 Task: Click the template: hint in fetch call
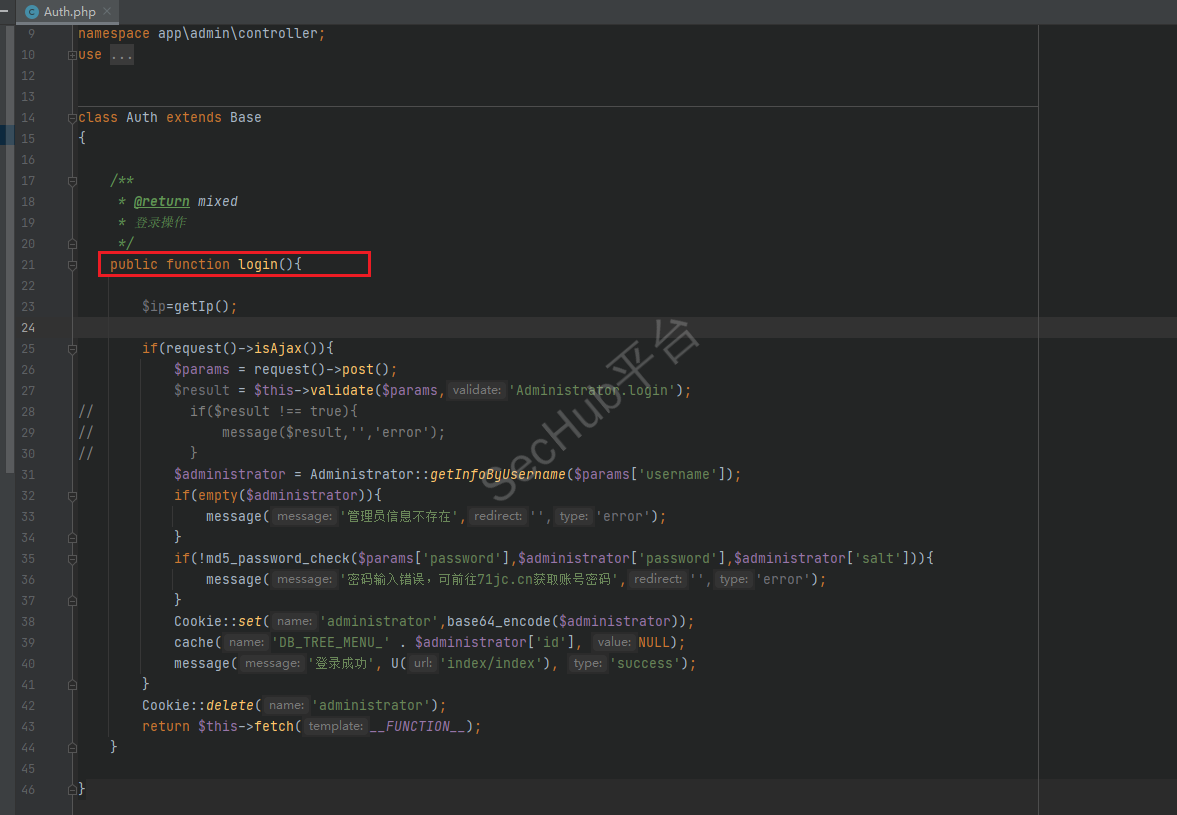(335, 727)
